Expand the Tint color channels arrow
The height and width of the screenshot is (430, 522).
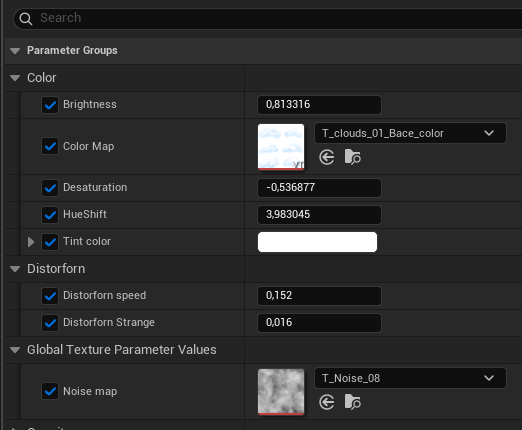pos(31,242)
